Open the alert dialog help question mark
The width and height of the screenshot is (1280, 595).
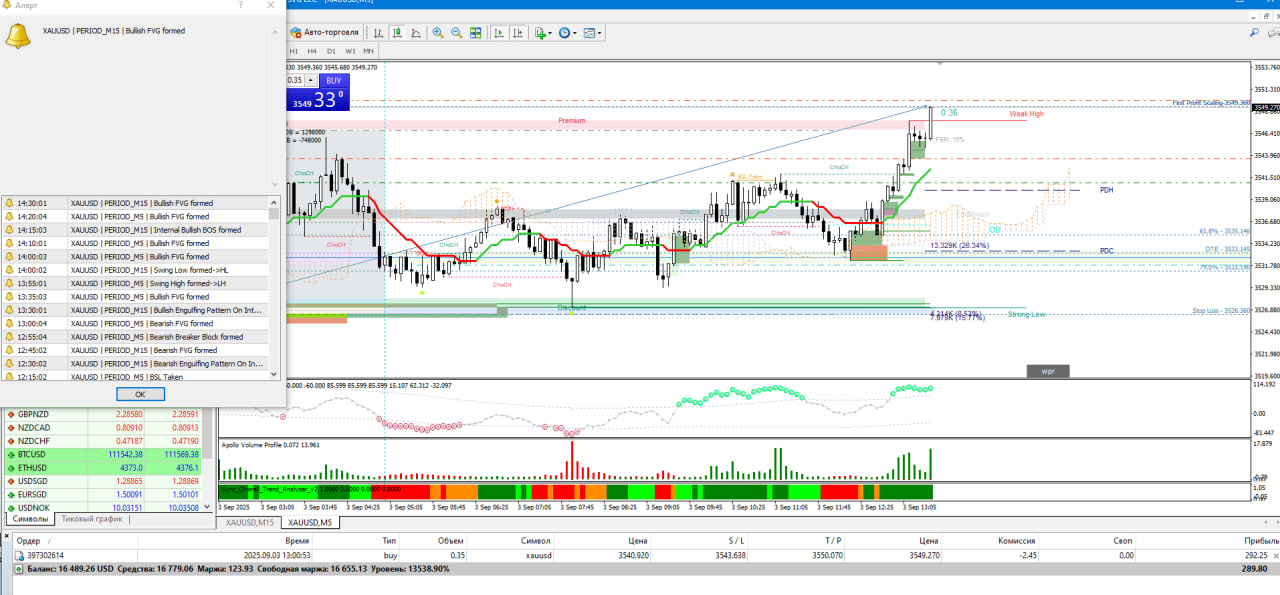[240, 5]
